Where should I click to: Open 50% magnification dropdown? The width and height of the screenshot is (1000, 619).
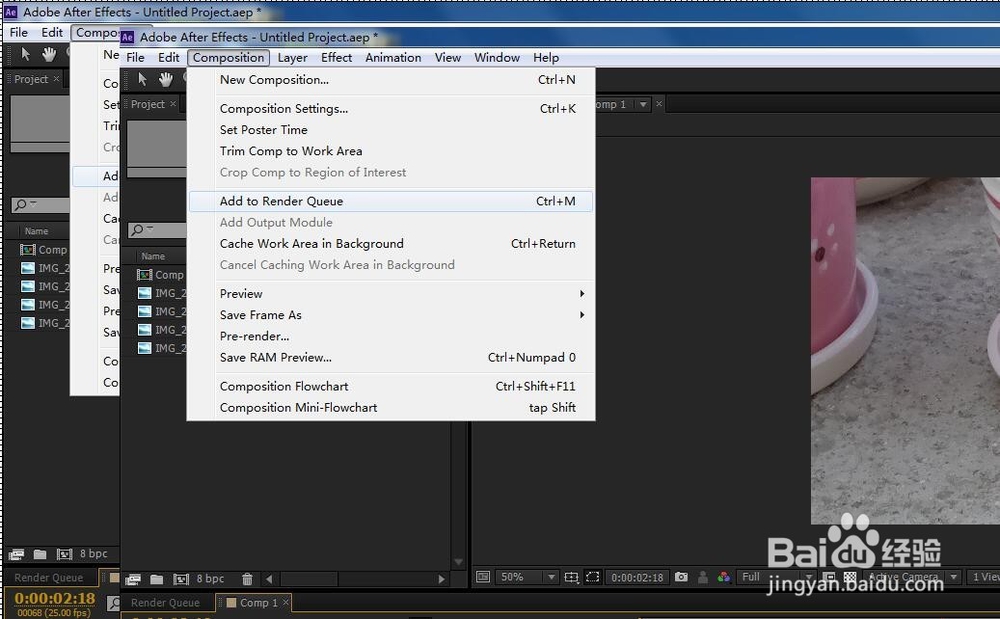coord(527,577)
